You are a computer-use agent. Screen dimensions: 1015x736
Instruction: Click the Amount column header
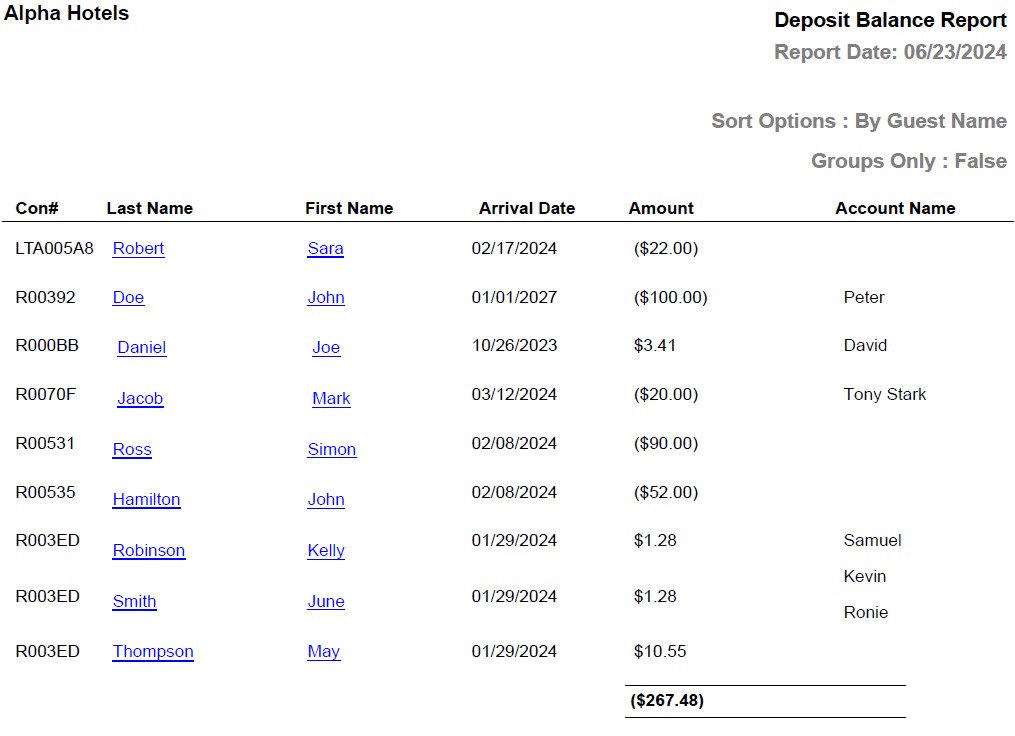click(x=661, y=208)
